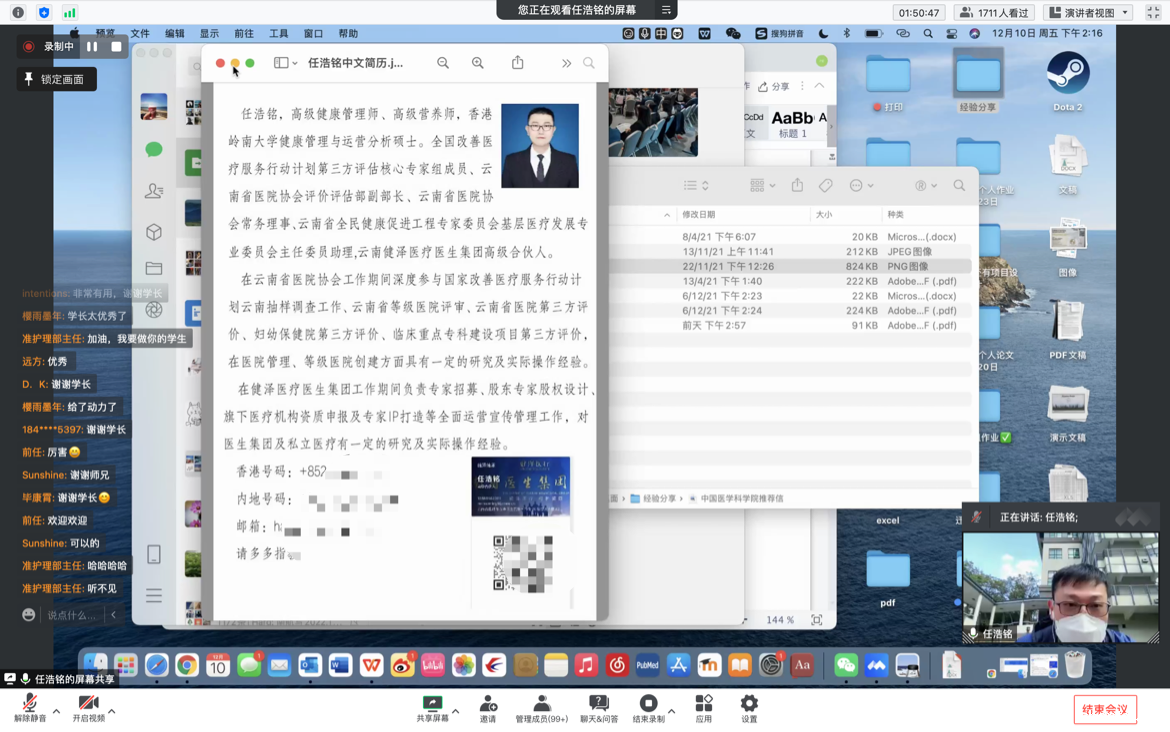Expand the Presenter View dropdown
Image resolution: width=1170 pixels, height=732 pixels.
point(1089,13)
